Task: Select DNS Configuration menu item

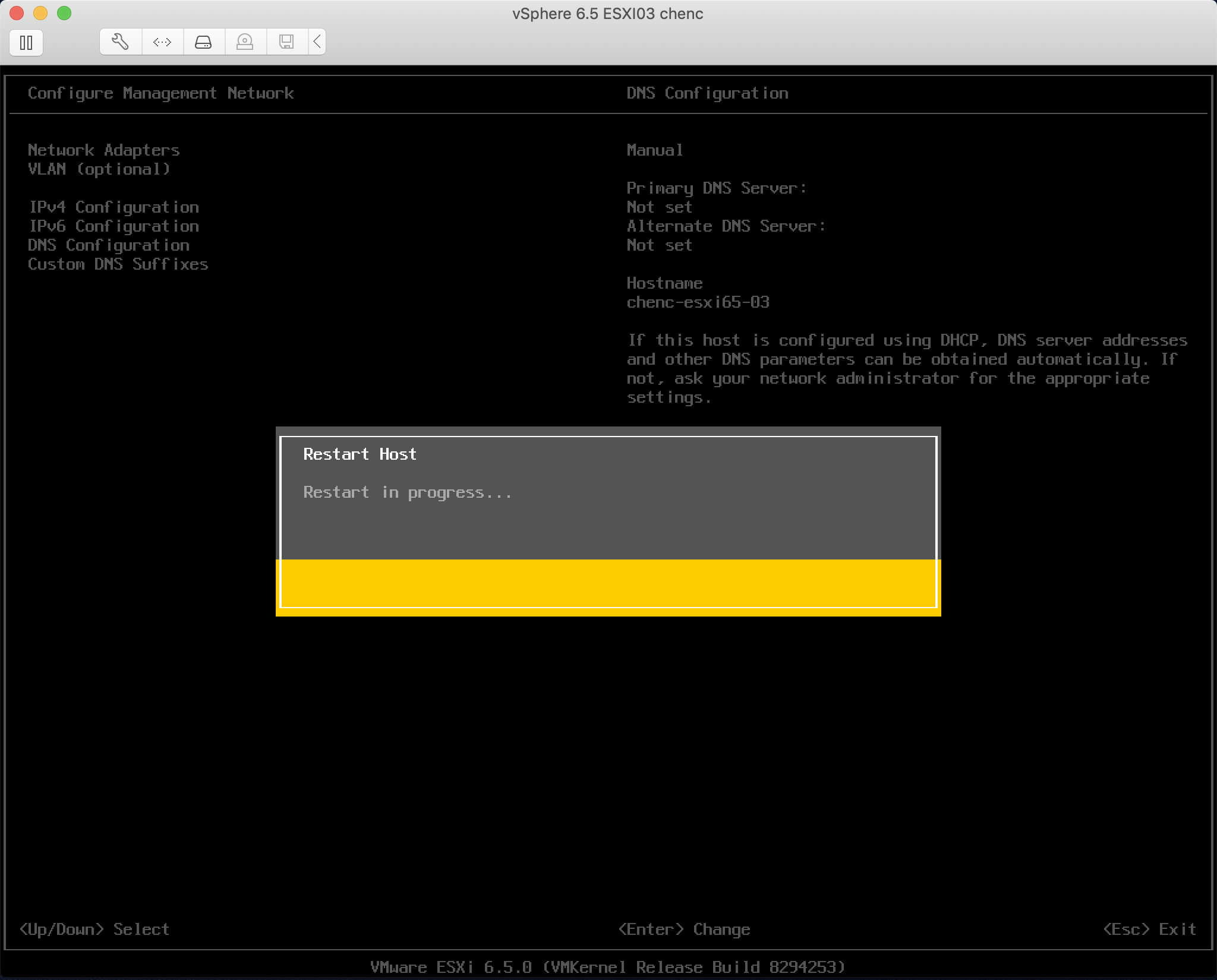Action: [108, 244]
